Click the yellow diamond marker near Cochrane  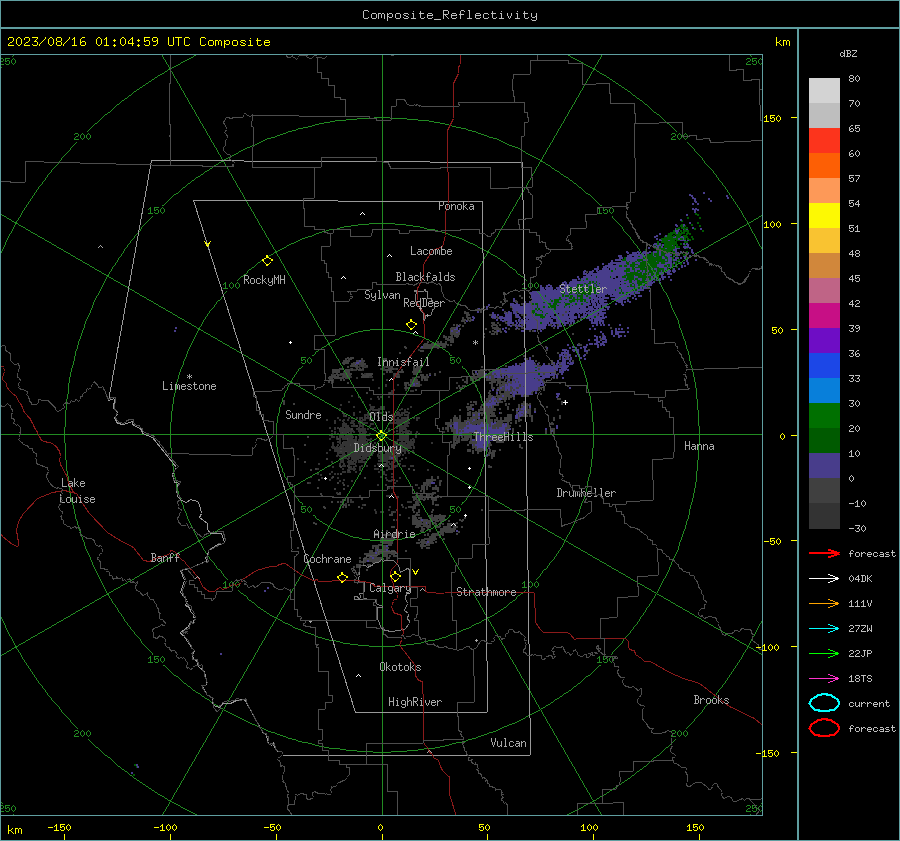click(x=342, y=577)
